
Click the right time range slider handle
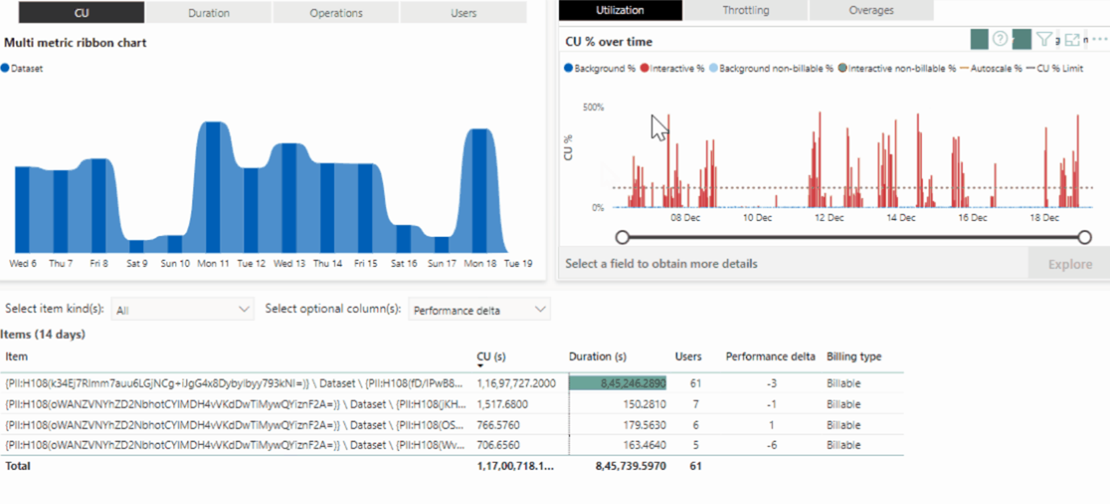[1085, 237]
